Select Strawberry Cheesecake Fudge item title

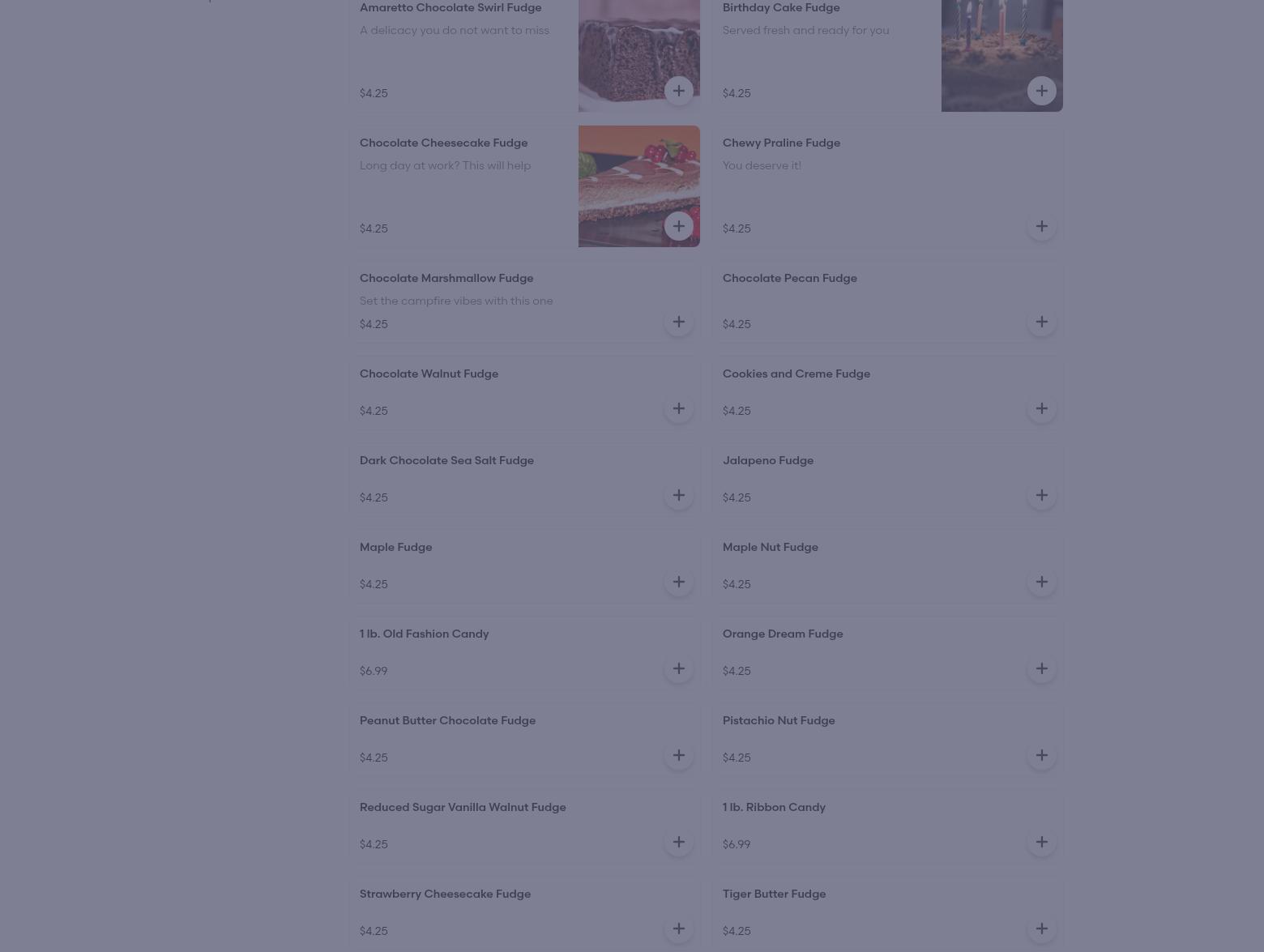pos(445,894)
